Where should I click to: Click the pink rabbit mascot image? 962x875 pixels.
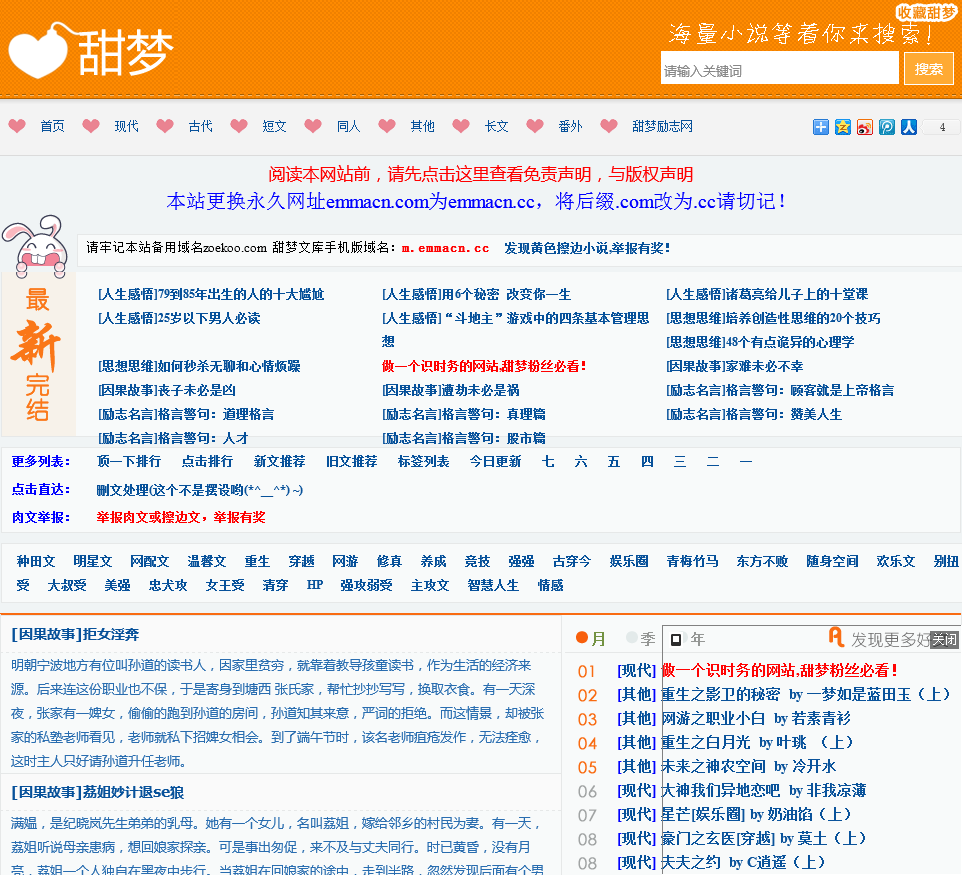coord(35,245)
